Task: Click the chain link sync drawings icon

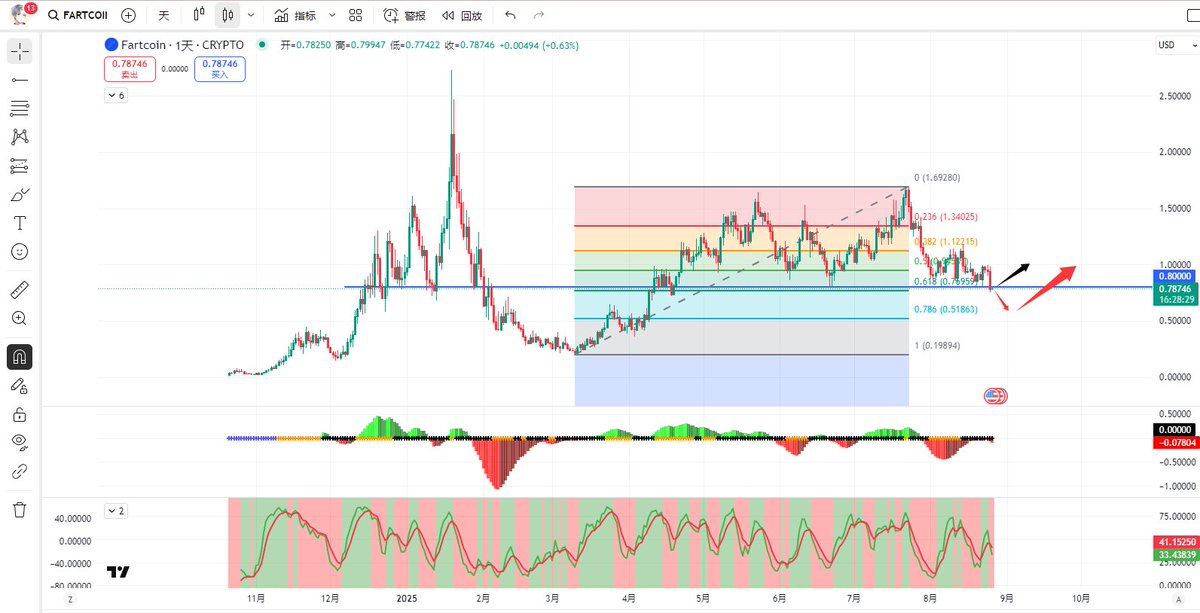Action: coord(20,471)
